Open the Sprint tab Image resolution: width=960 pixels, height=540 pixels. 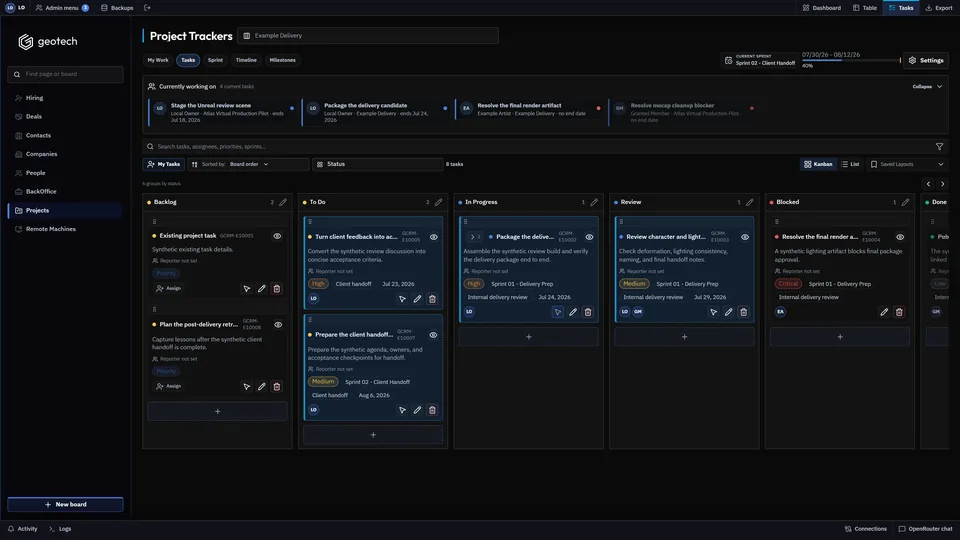(x=216, y=60)
